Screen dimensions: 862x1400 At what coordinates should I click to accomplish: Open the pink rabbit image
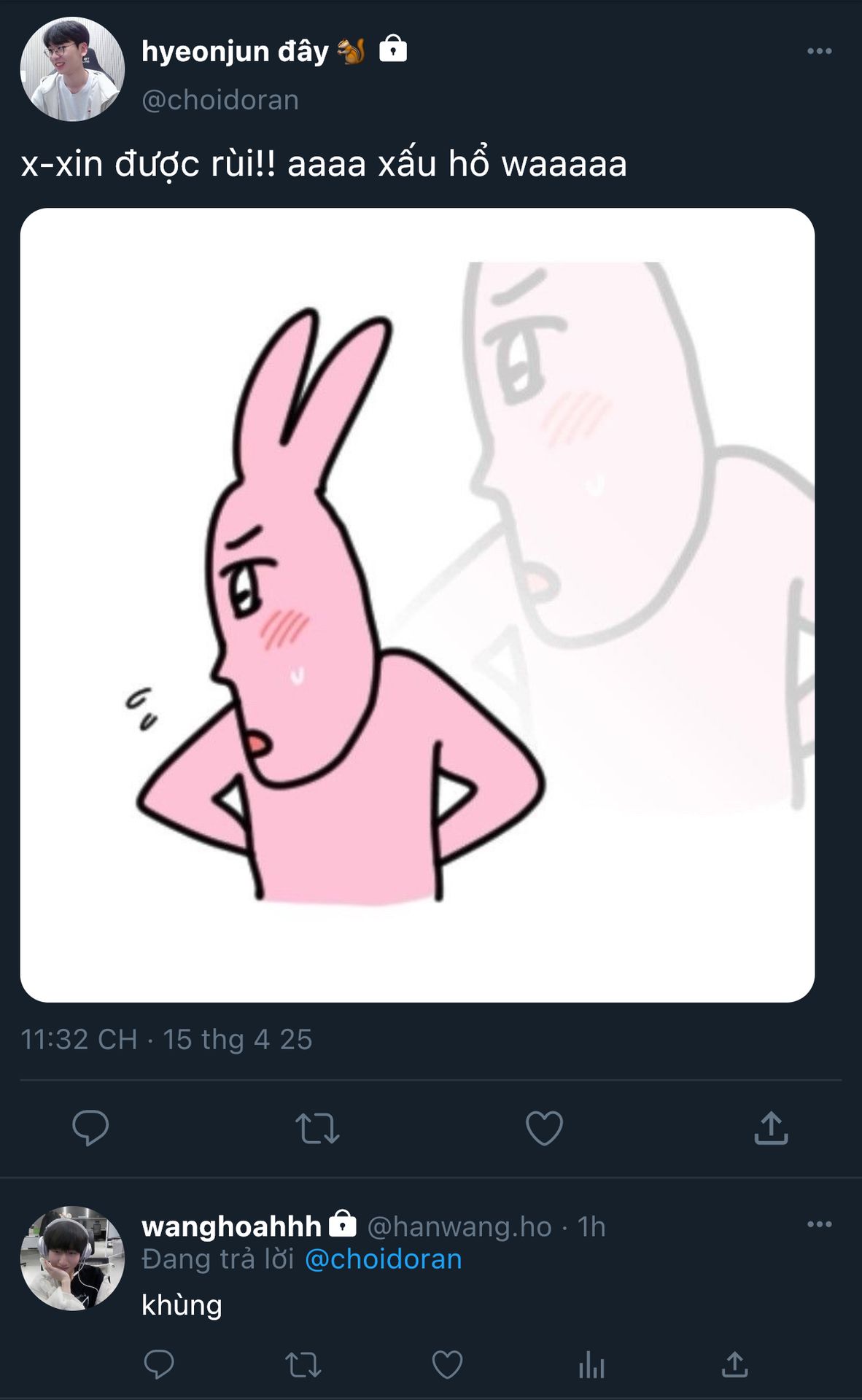[x=417, y=605]
